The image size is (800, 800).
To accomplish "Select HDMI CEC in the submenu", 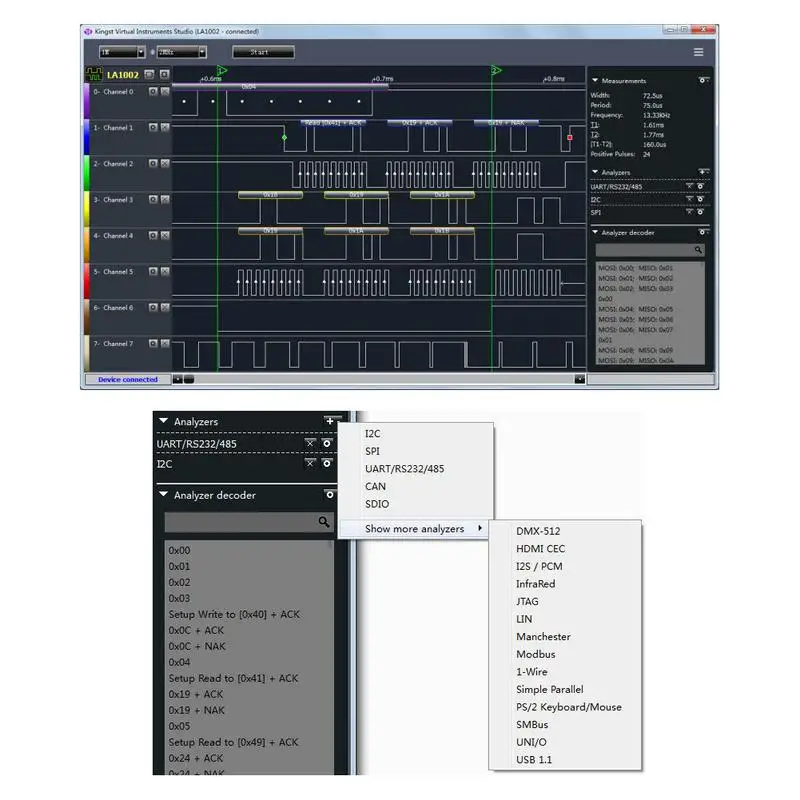I will [540, 548].
